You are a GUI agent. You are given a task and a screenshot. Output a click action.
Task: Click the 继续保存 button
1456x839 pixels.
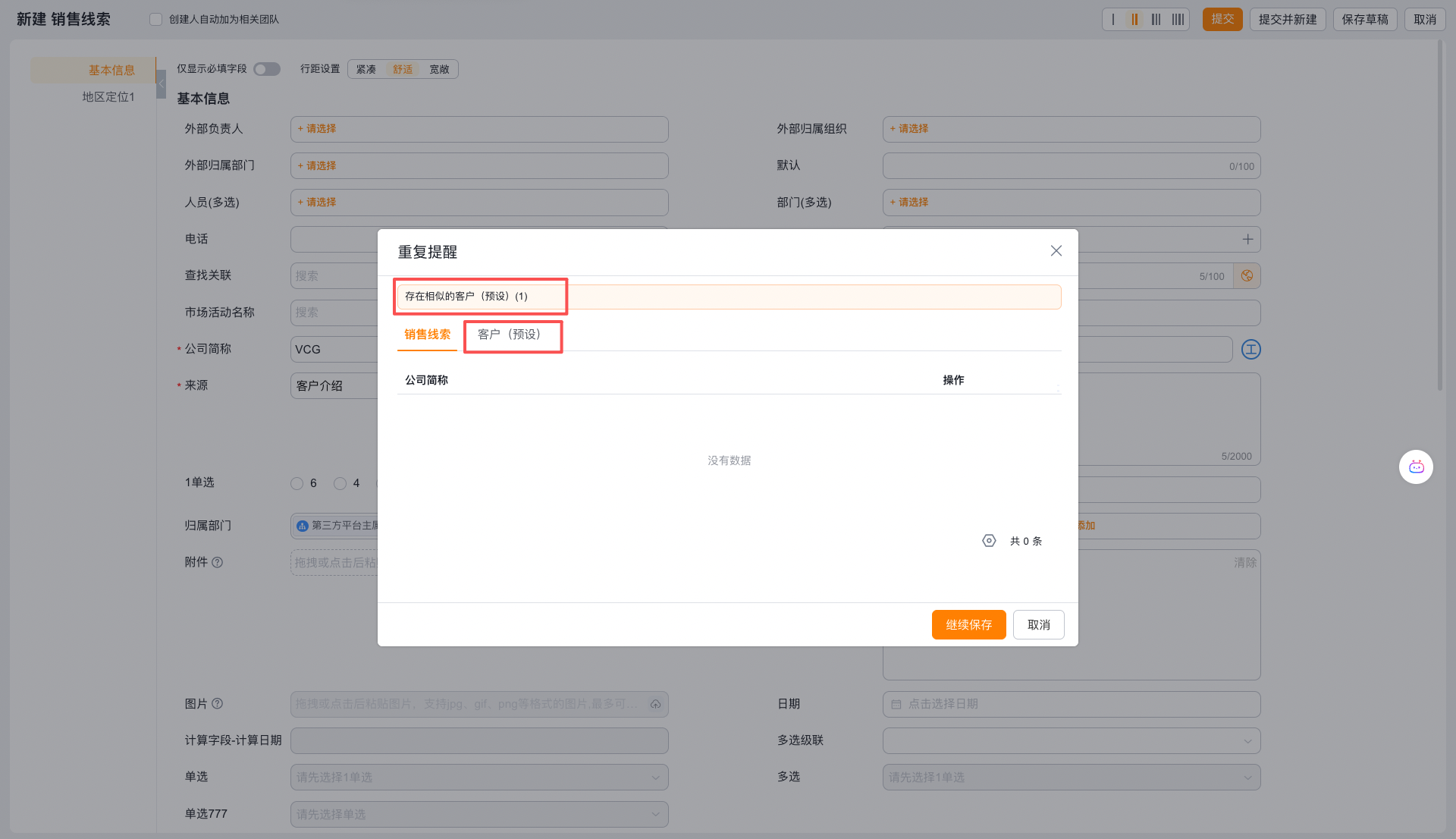click(968, 625)
